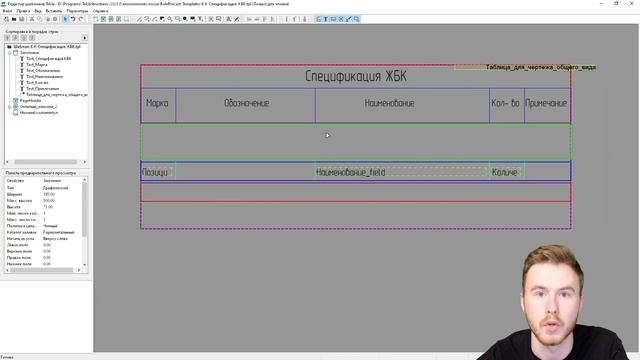Activate the selection pointer tool
640x360 pixels.
point(65,19)
